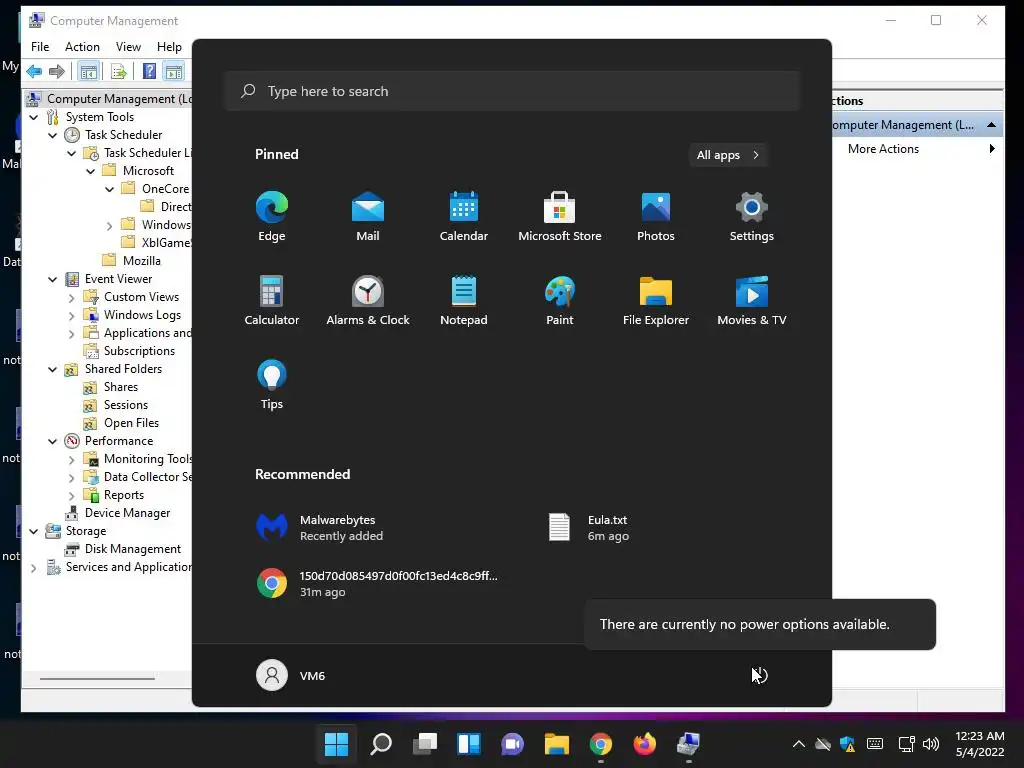Click the Export List toolbar icon

coord(119,71)
